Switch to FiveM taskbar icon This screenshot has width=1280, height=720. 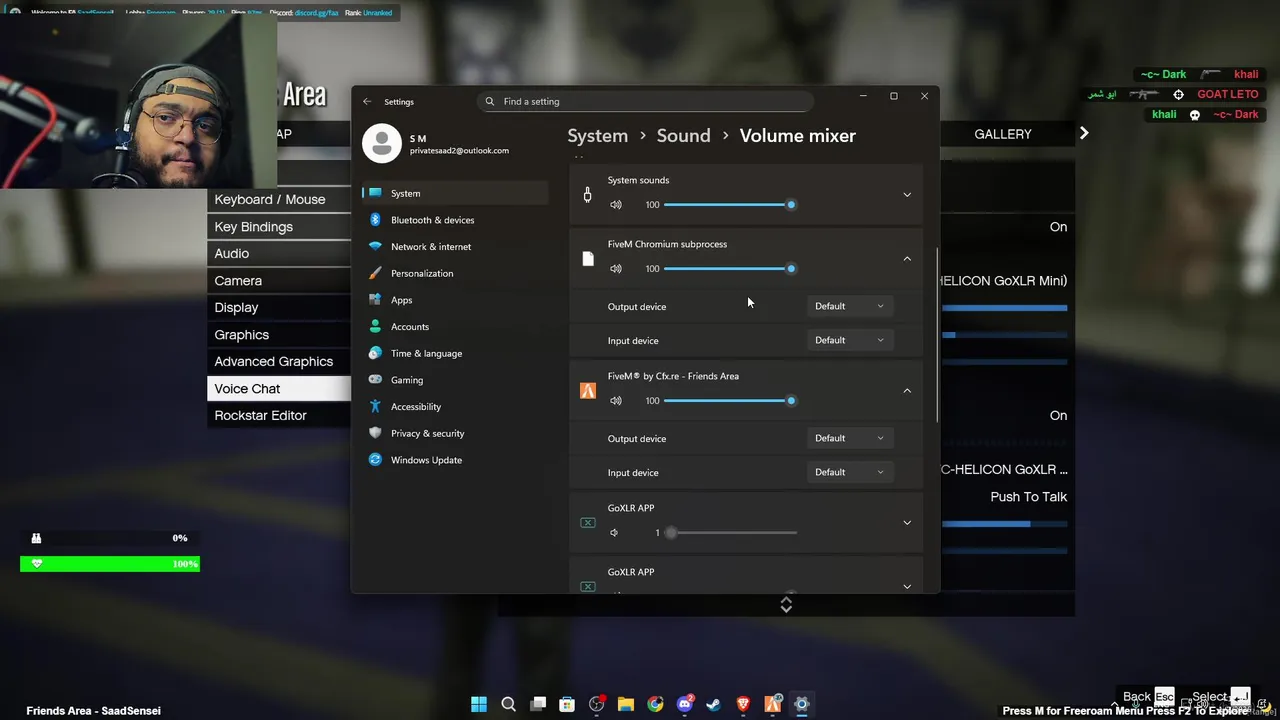point(772,704)
